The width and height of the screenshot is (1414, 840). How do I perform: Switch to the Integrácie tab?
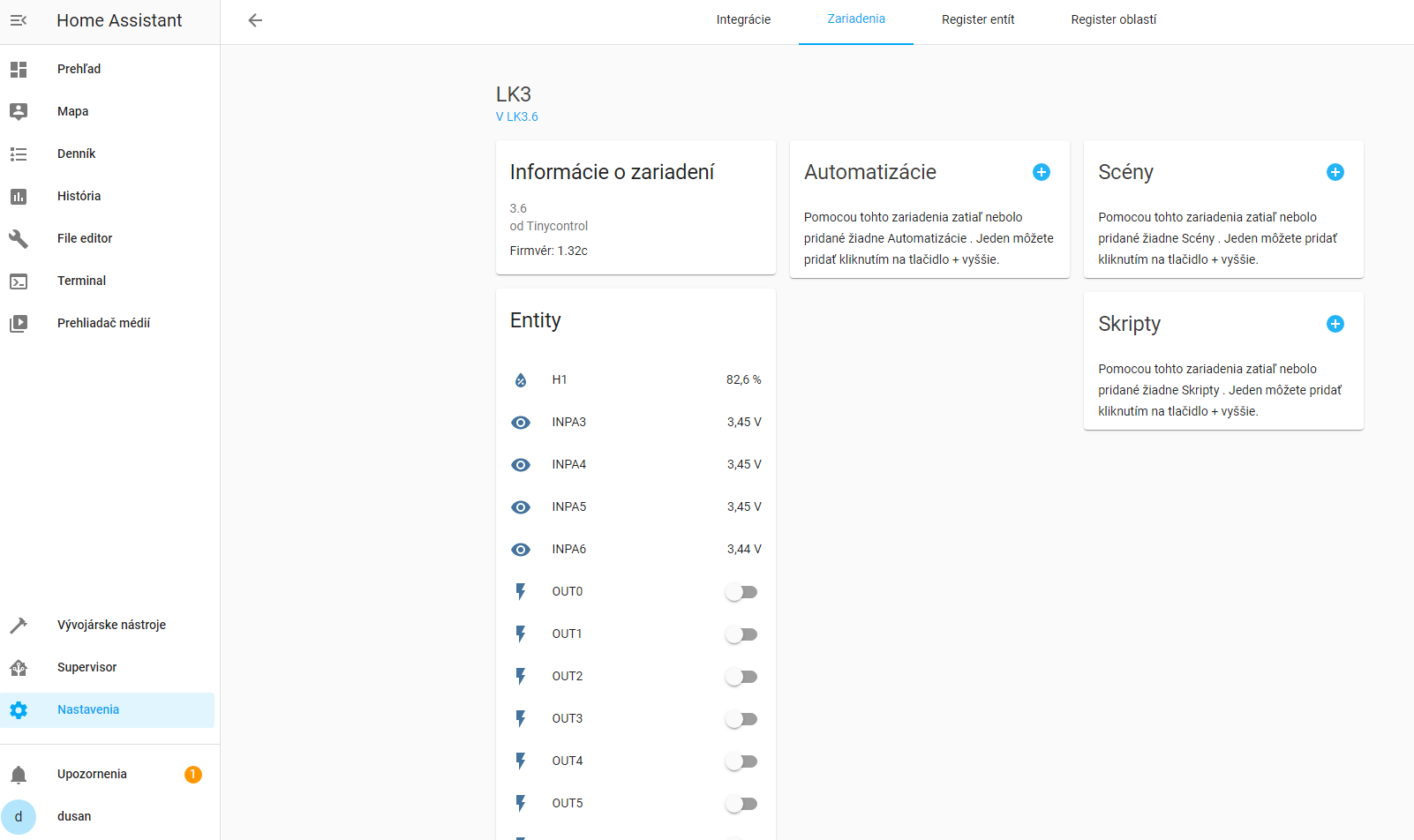click(743, 19)
